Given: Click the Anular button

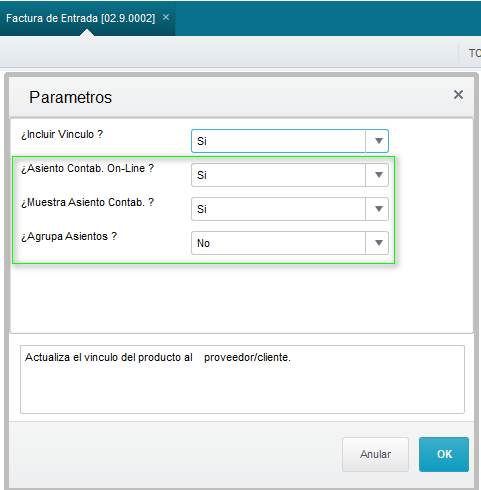Looking at the screenshot, I should point(375,454).
